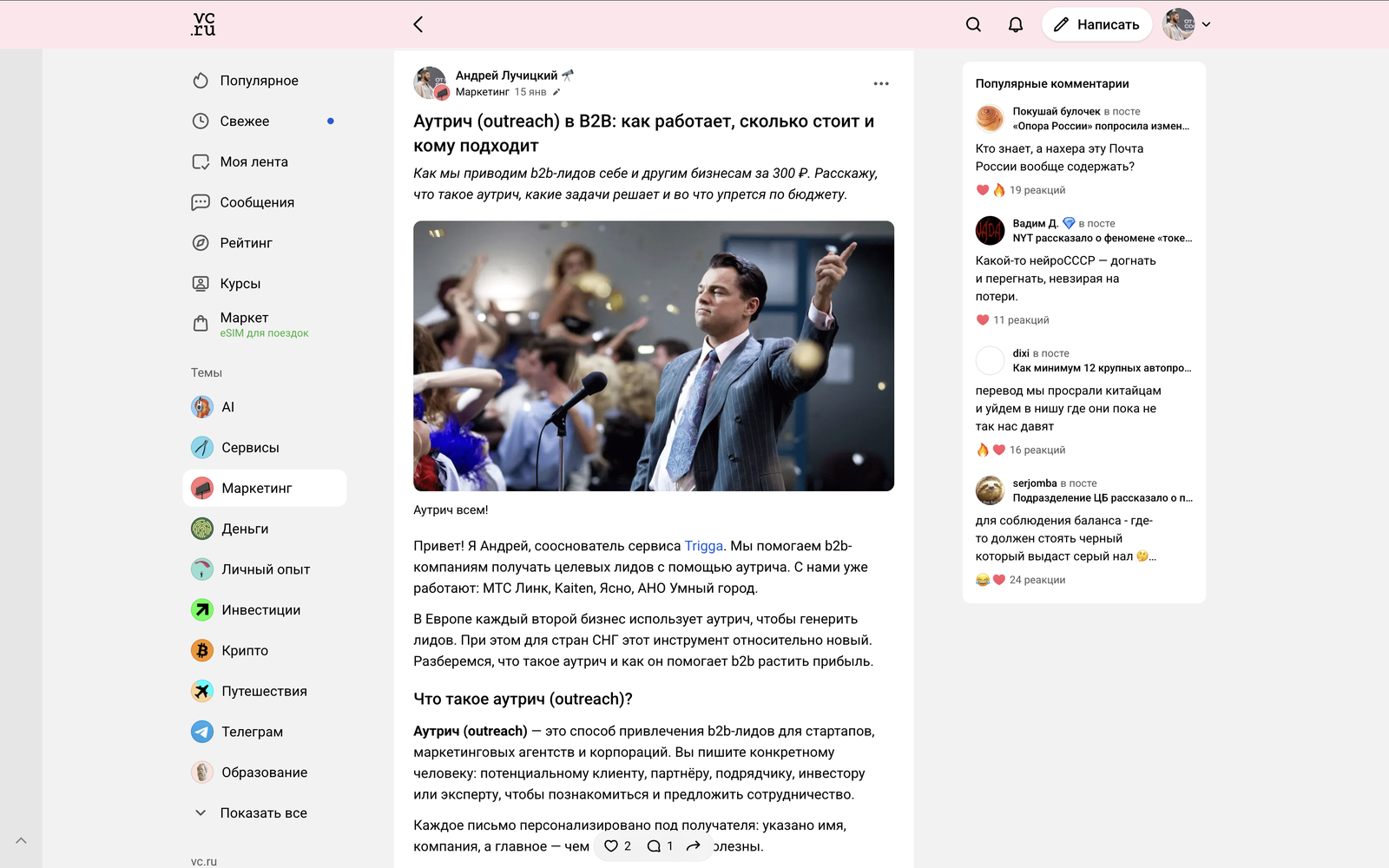Select the Крипто bitcoin icon
Screen dimensions: 1389x868
[x=202, y=651]
